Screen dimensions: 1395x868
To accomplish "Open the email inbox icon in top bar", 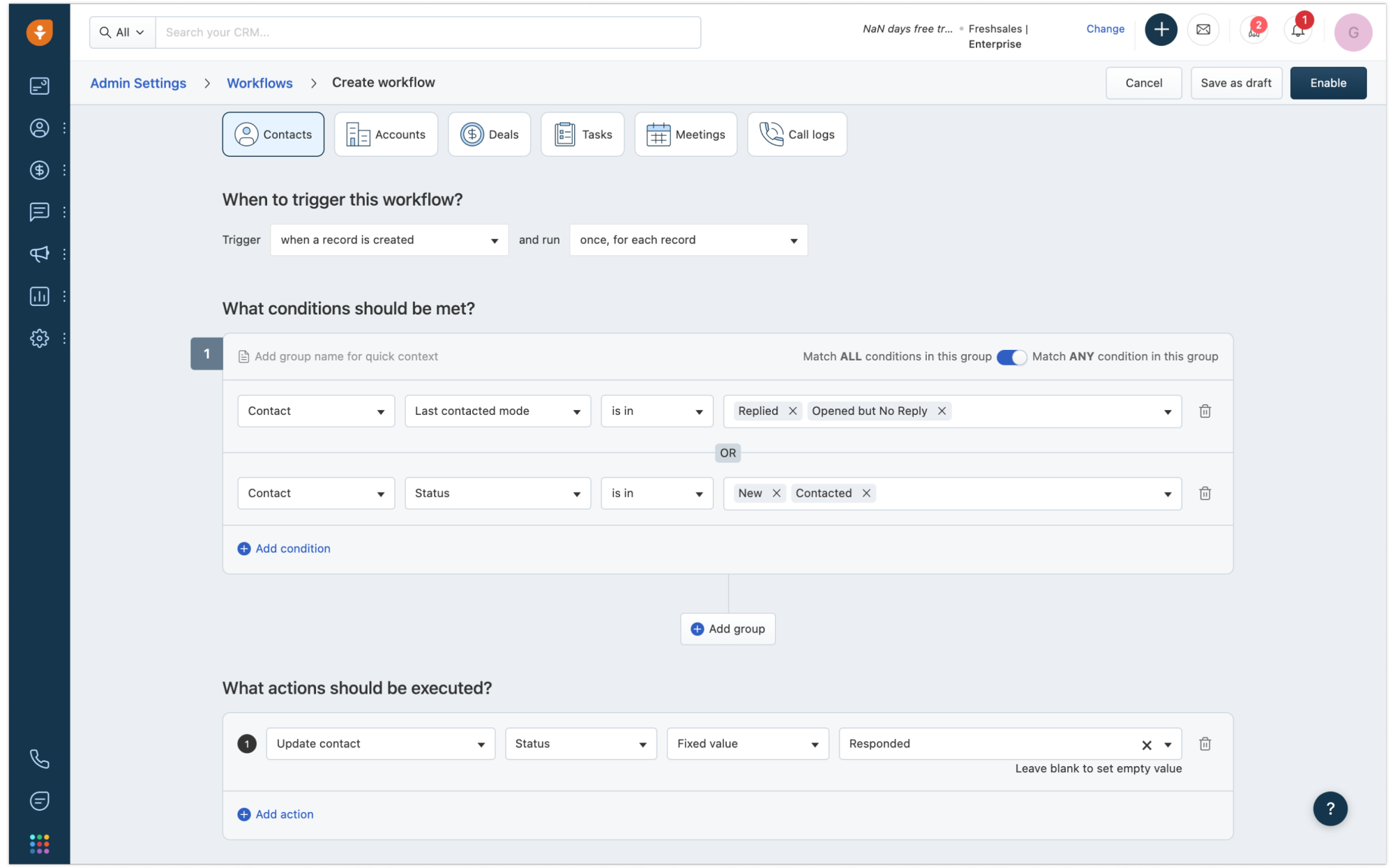I will click(x=1204, y=29).
